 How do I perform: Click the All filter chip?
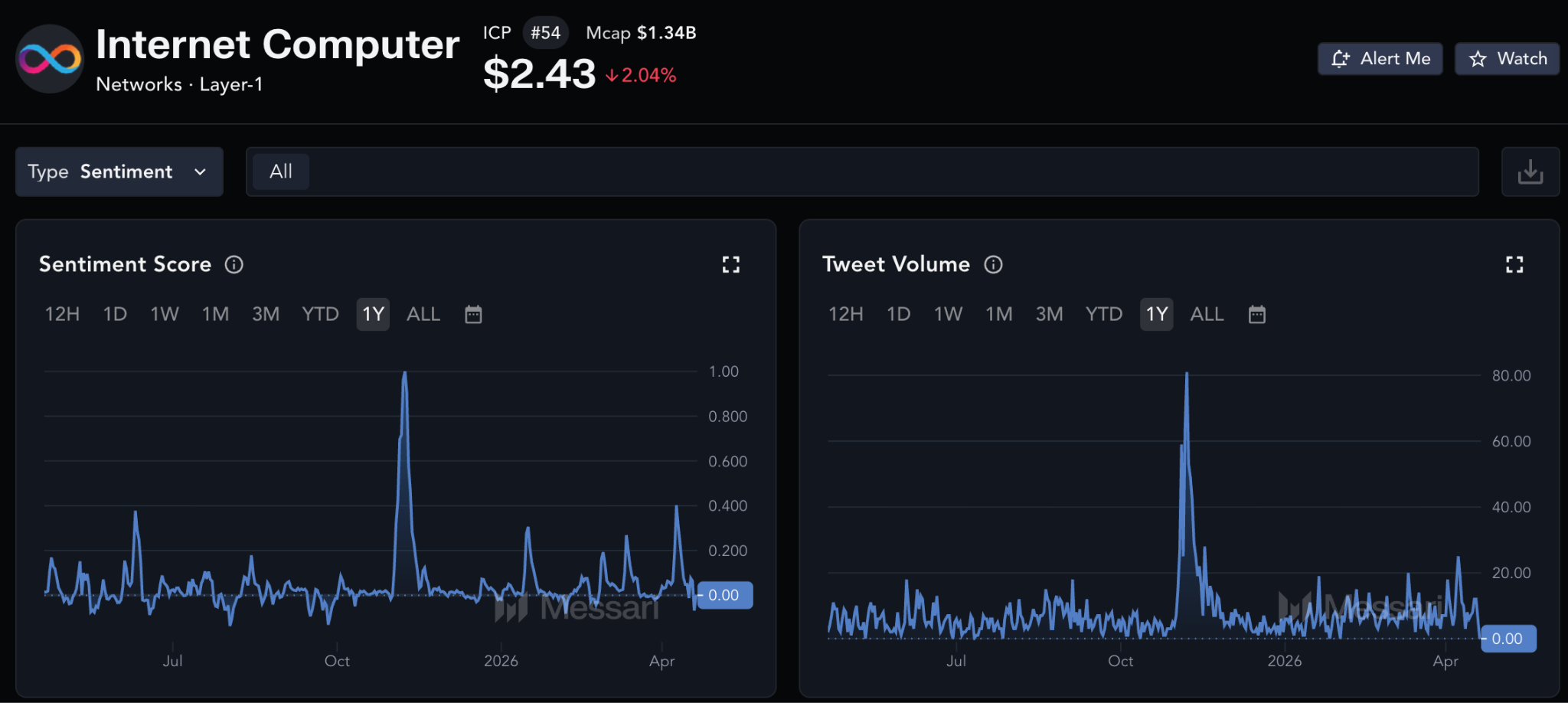pyautogui.click(x=281, y=172)
